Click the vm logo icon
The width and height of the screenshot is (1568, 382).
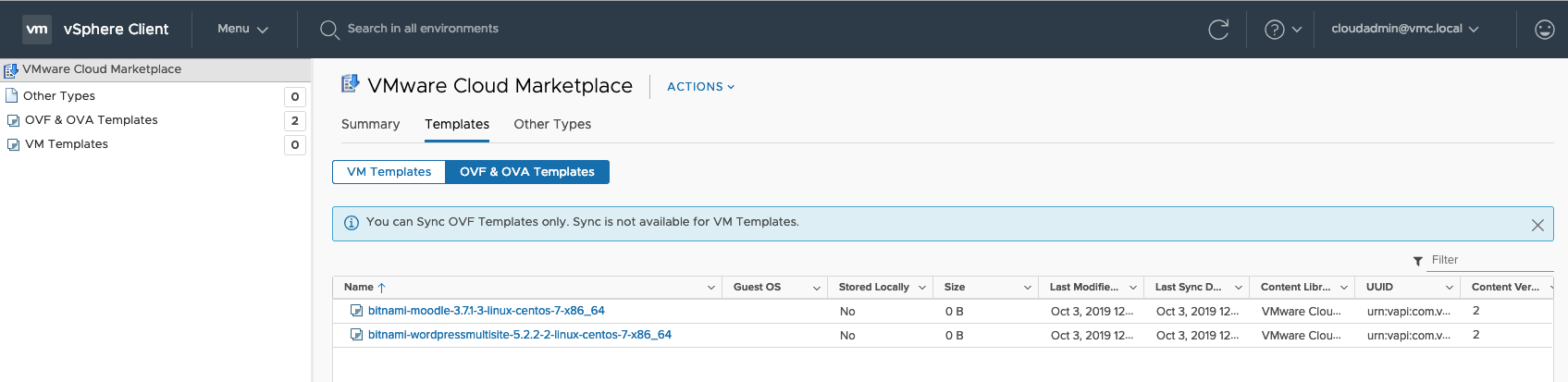click(x=37, y=30)
